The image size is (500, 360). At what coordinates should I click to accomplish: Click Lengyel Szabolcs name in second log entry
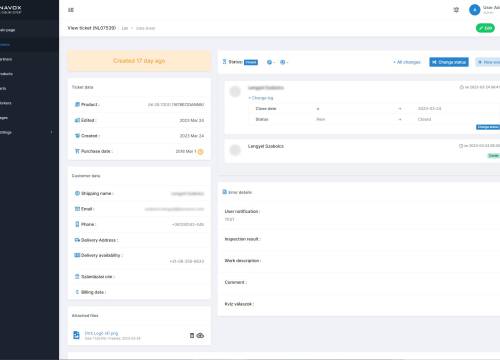coord(266,146)
